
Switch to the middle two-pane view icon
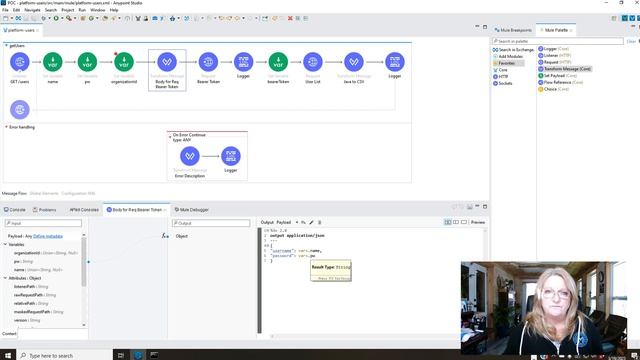456,222
